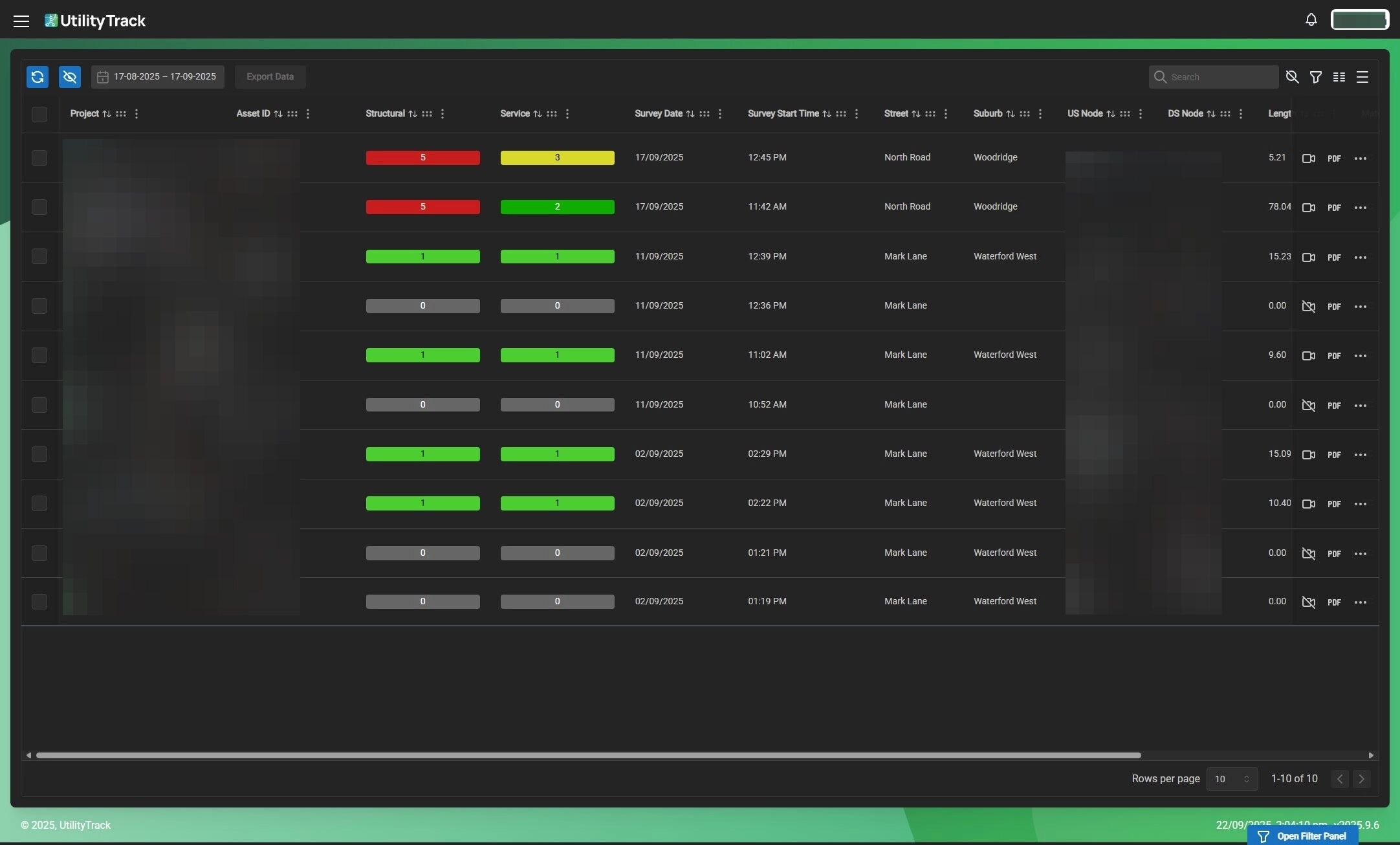
Task: Open the notifications bell
Action: click(x=1311, y=20)
